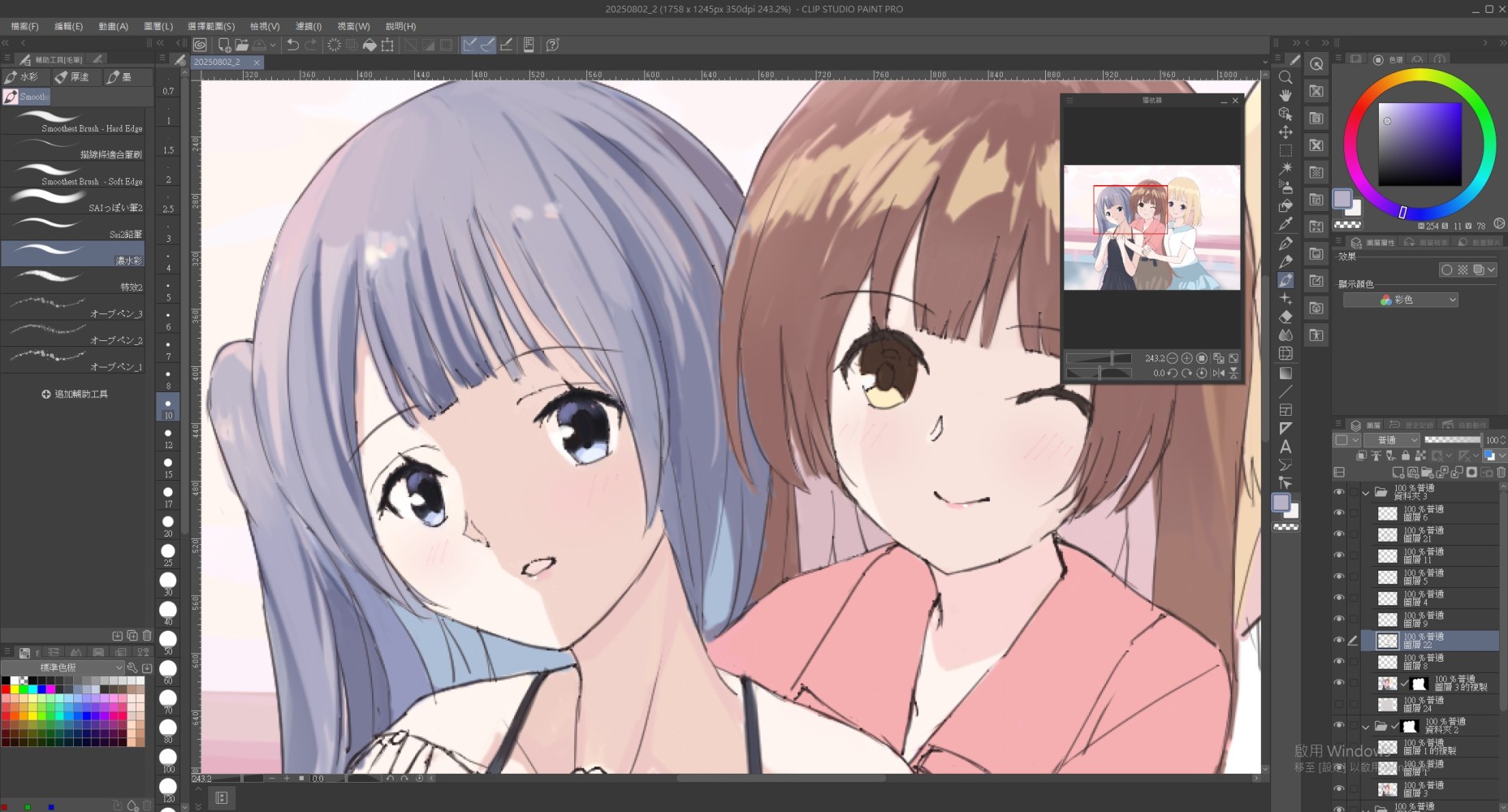This screenshot has width=1508, height=812.
Task: Toggle snap to grid
Action: (506, 45)
